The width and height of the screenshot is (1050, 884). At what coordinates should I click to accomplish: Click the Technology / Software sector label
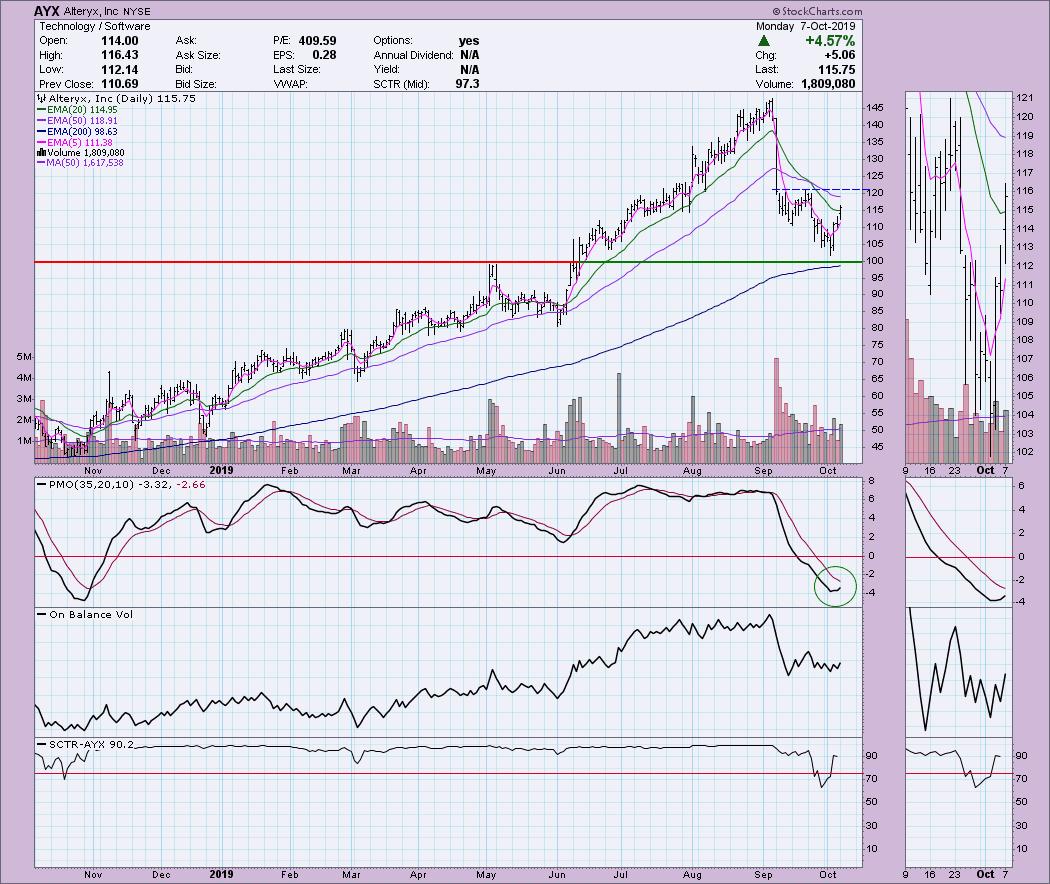(94, 26)
